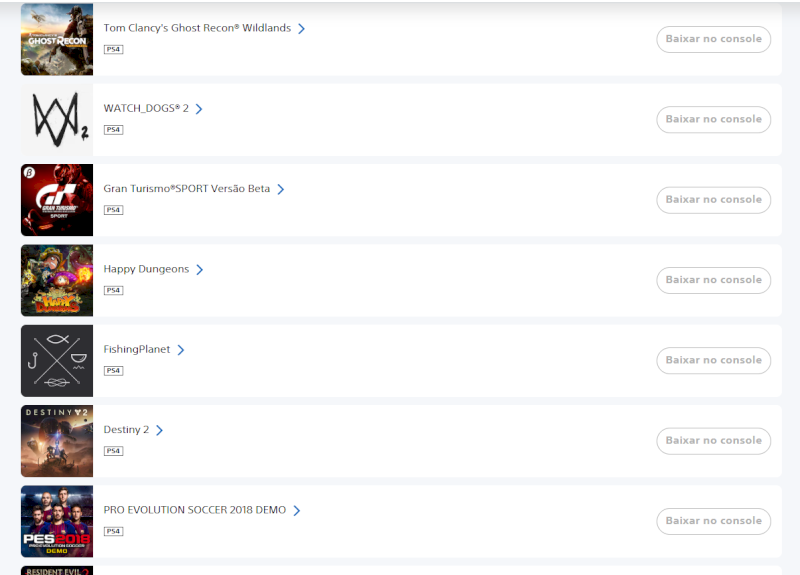Screen dimensions: 800x575
Task: Expand chevron next to Gran Turismo SPORT Beta
Action: point(281,189)
